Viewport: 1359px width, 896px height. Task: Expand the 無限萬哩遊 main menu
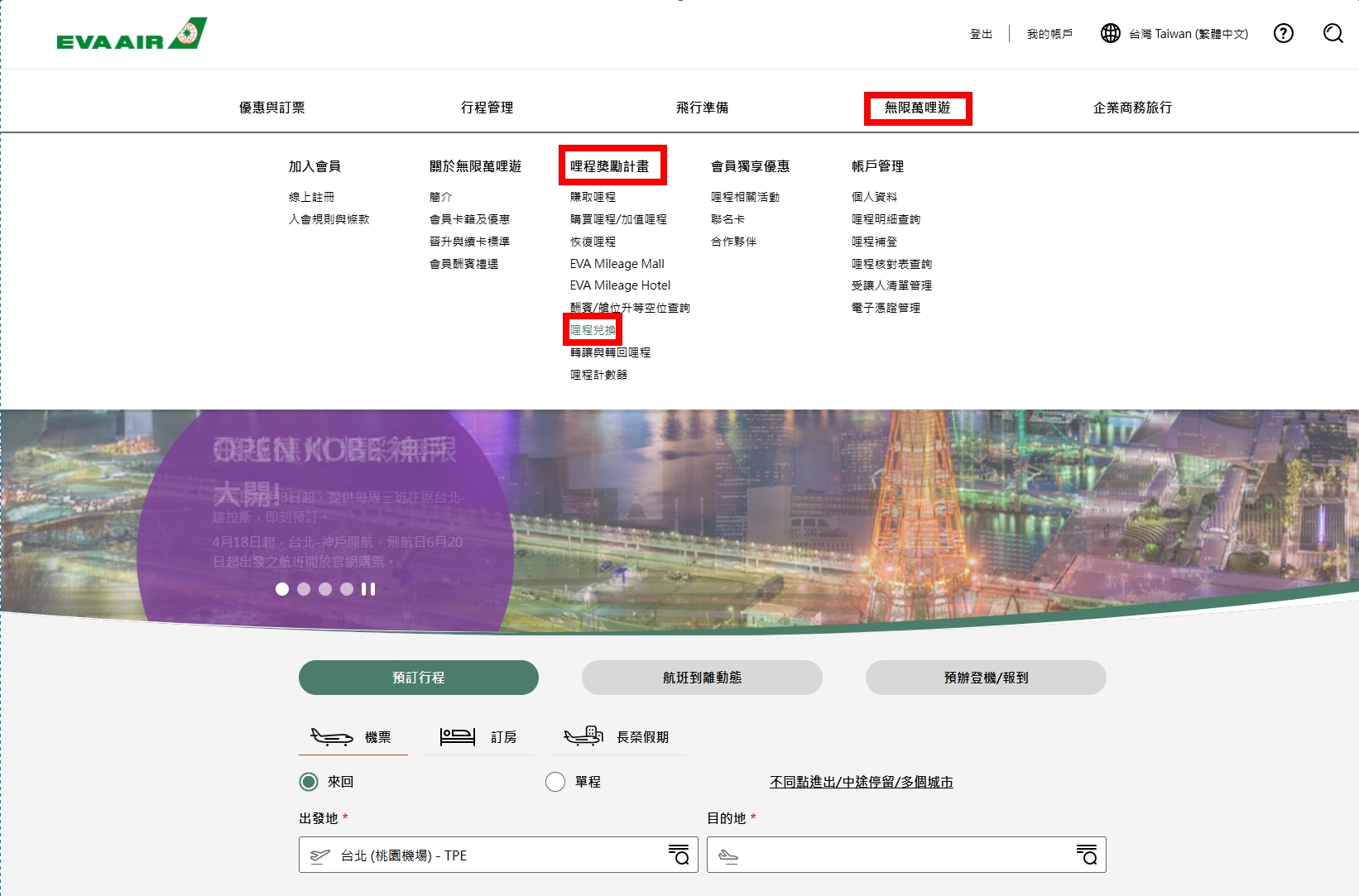click(x=917, y=108)
